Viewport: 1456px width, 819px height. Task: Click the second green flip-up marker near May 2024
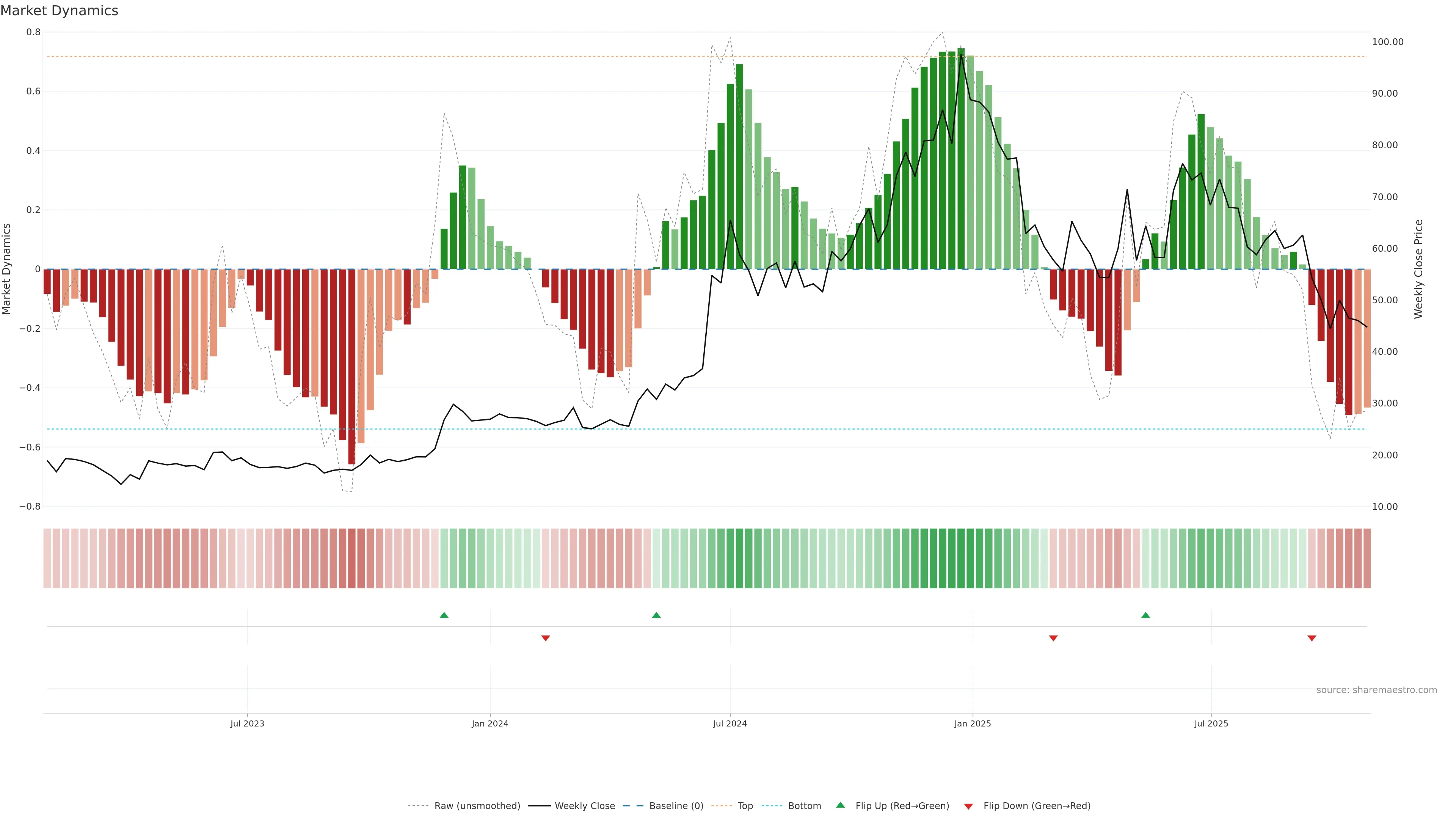(x=656, y=615)
